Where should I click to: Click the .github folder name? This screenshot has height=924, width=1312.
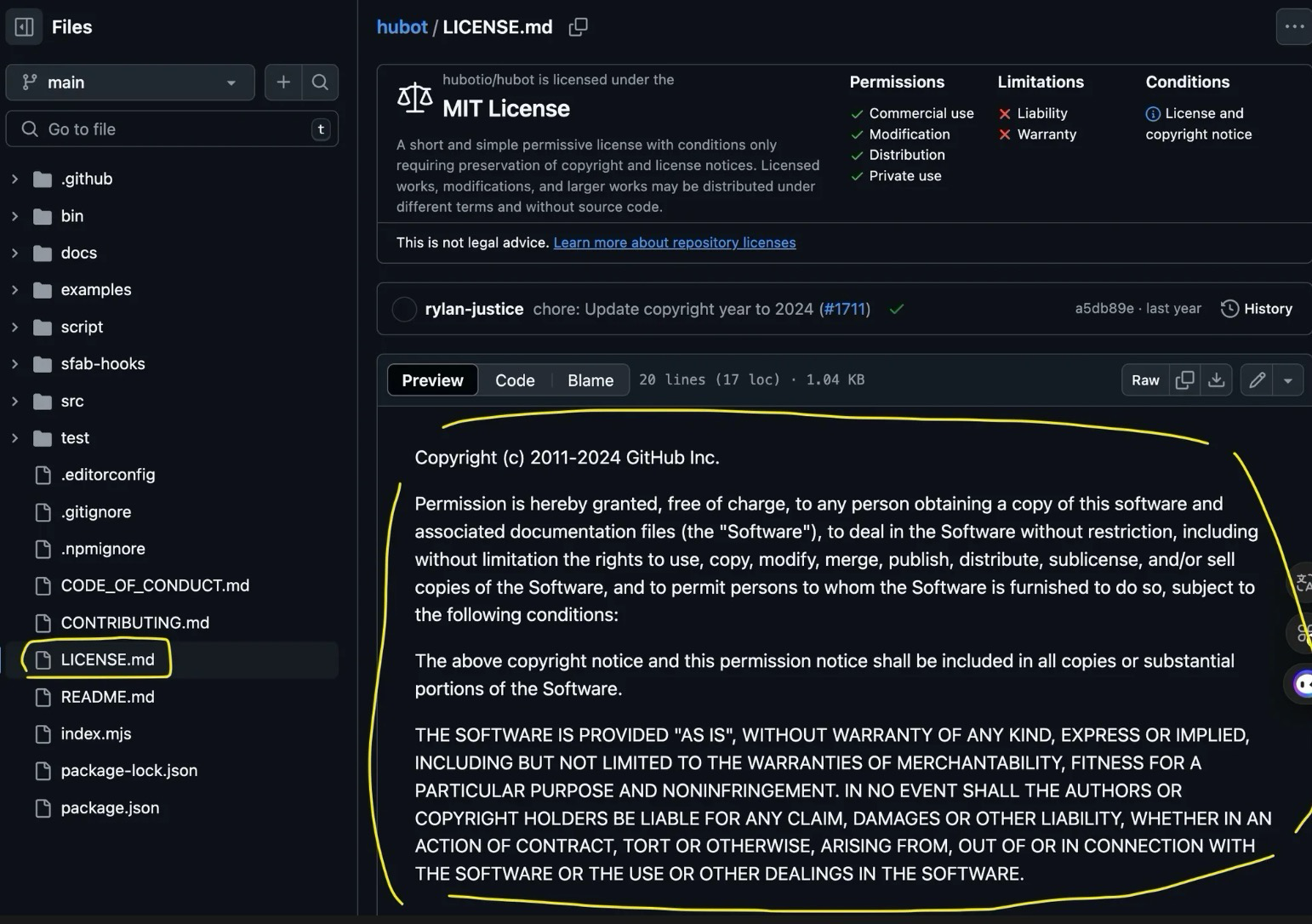pos(87,179)
